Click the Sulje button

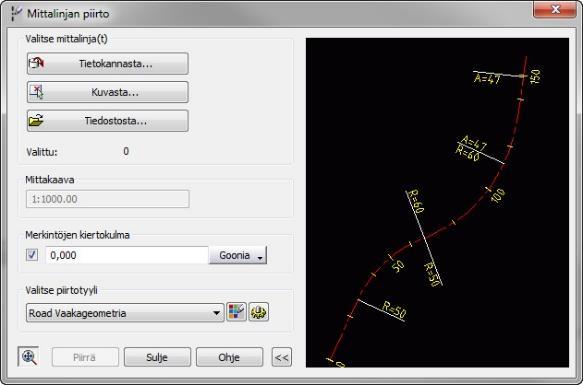(157, 357)
